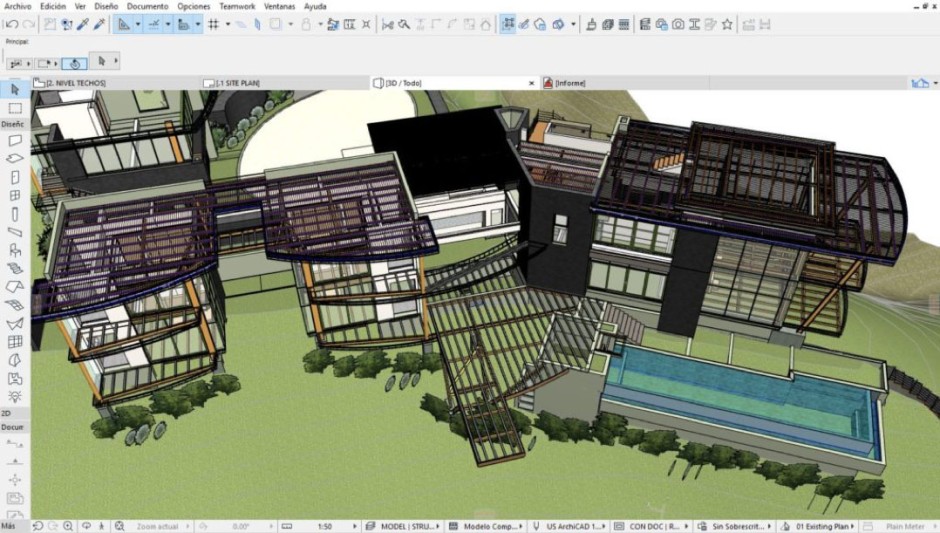Select the Arrow tool in the toolbox
Screen dimensions: 940x533
[x=15, y=90]
